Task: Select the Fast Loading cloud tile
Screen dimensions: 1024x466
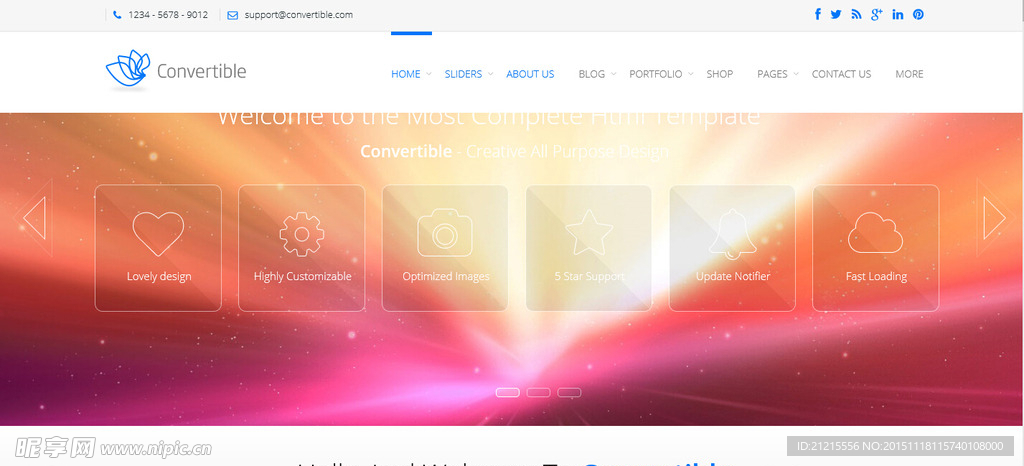Action: click(x=875, y=247)
